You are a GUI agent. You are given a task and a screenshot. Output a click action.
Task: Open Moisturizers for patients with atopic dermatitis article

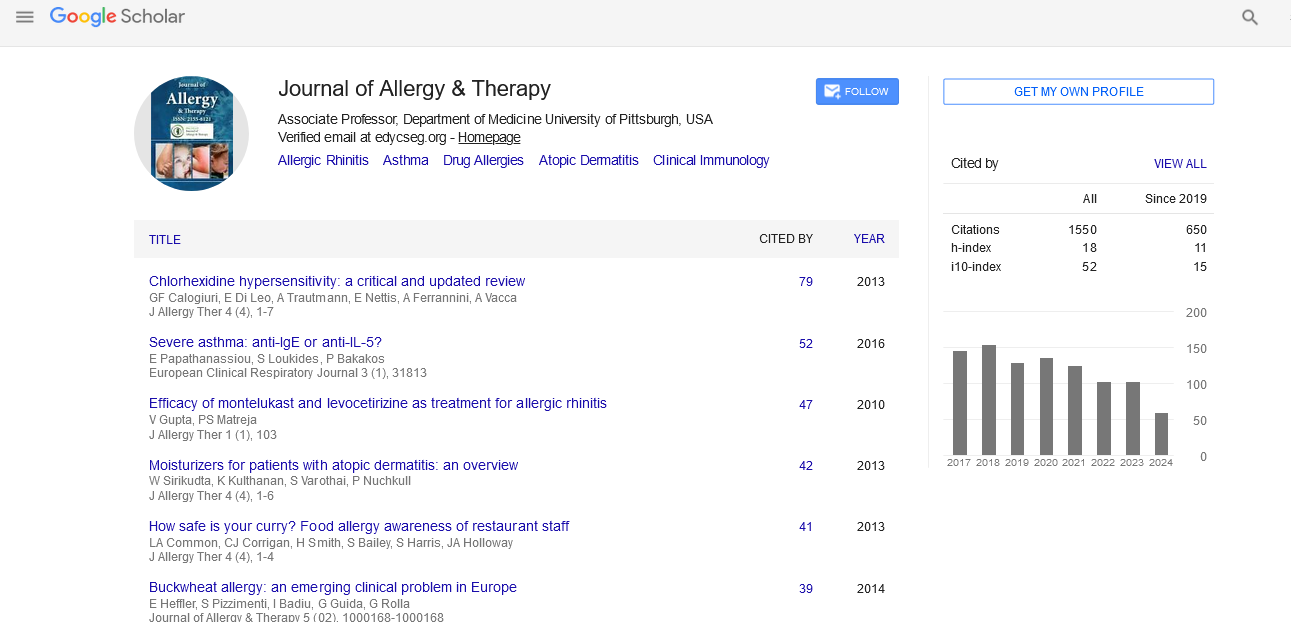tap(334, 465)
